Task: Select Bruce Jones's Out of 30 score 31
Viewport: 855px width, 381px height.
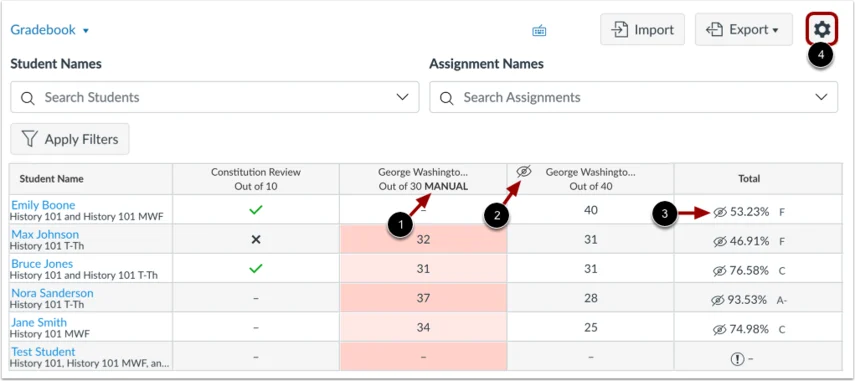Action: click(x=423, y=268)
